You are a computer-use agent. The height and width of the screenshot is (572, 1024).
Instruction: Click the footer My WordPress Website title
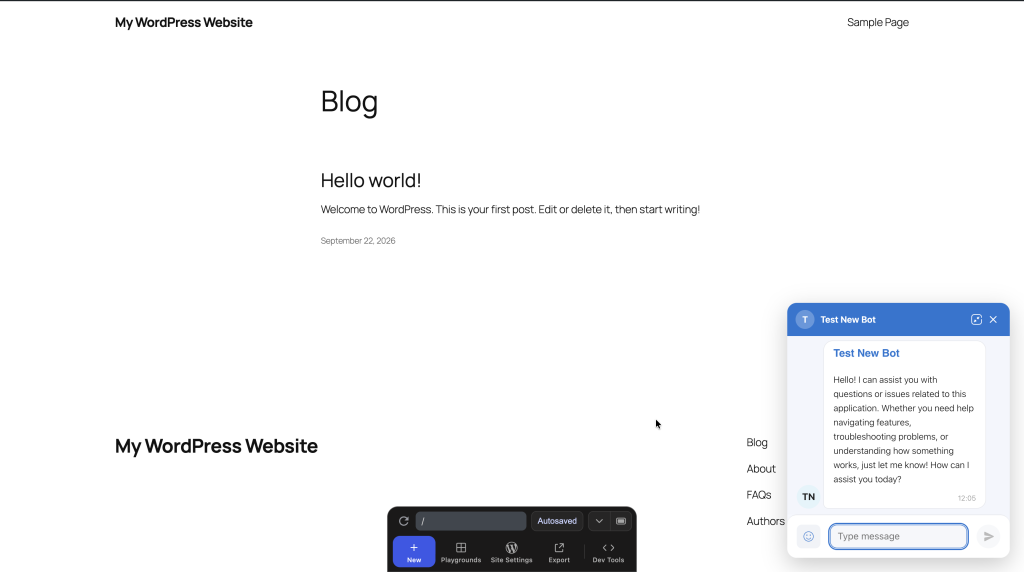216,446
